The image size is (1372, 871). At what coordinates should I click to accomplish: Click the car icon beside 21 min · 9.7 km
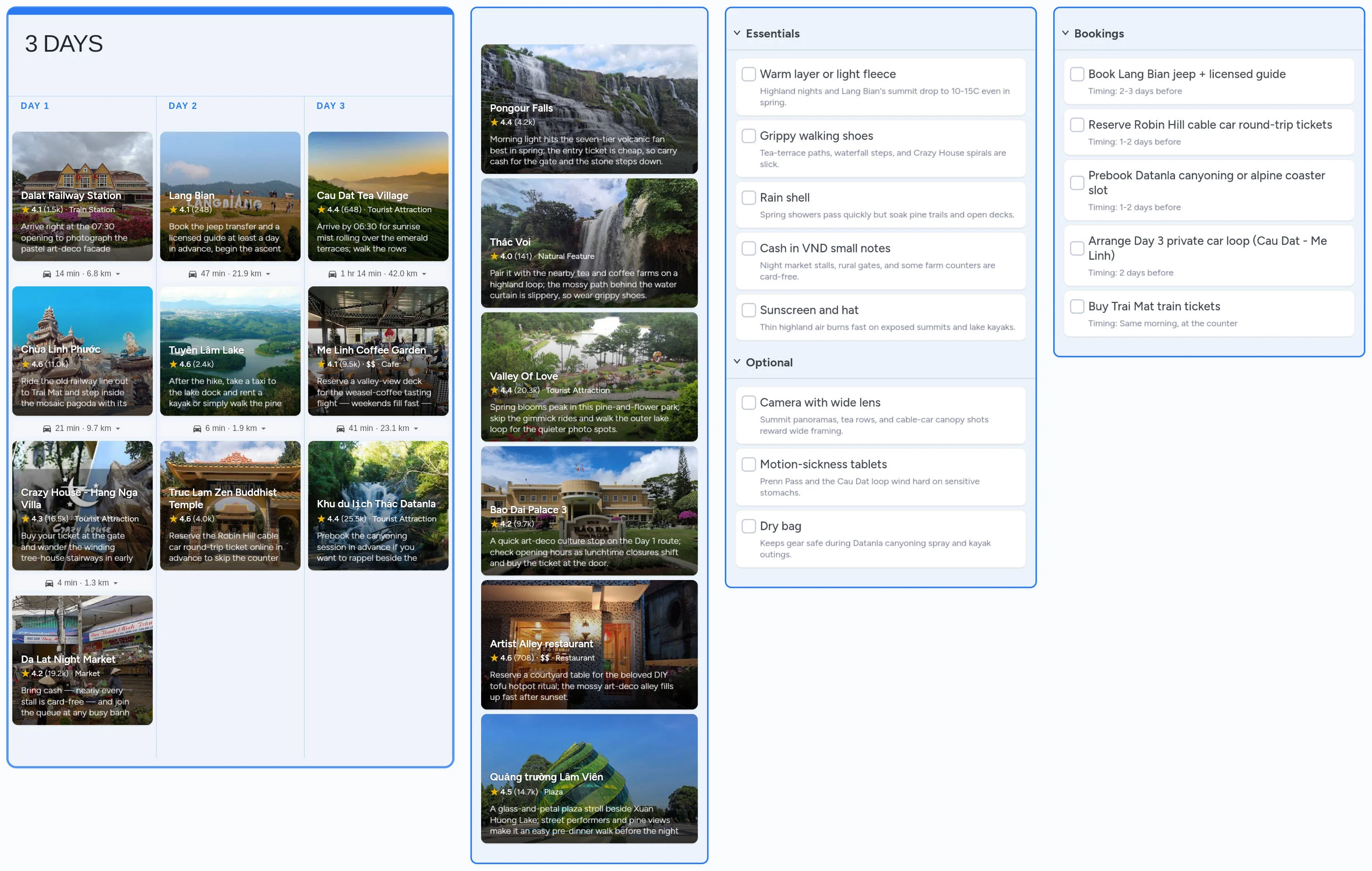coord(47,429)
